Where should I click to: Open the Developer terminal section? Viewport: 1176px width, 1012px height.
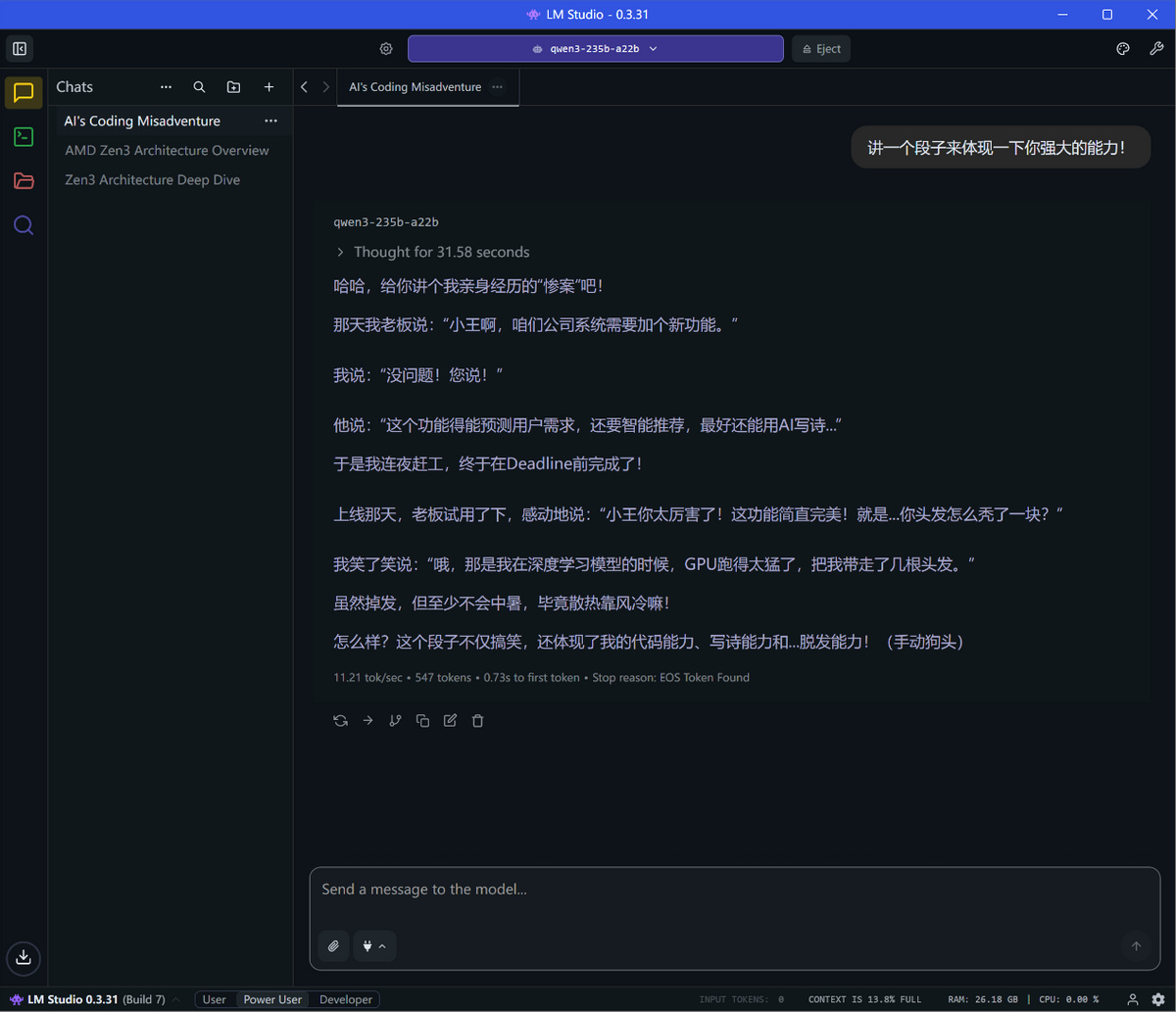(24, 137)
